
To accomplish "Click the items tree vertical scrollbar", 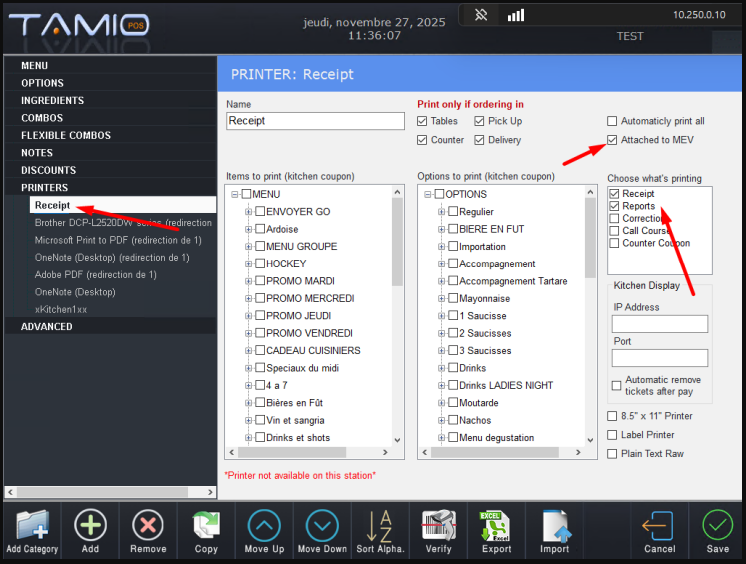I will [x=397, y=241].
